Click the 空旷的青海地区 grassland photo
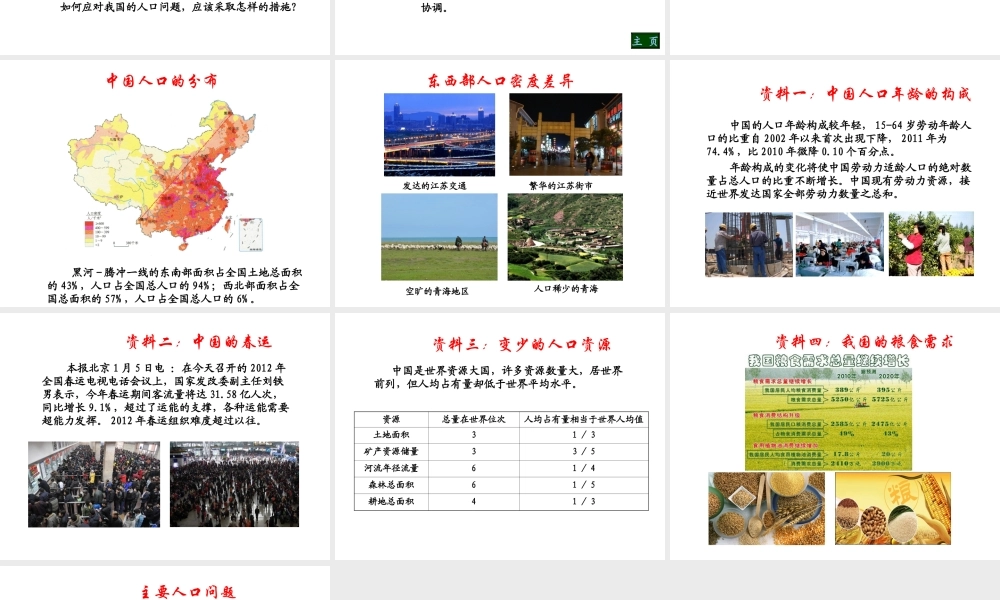This screenshot has width=1000, height=600. pyautogui.click(x=439, y=237)
